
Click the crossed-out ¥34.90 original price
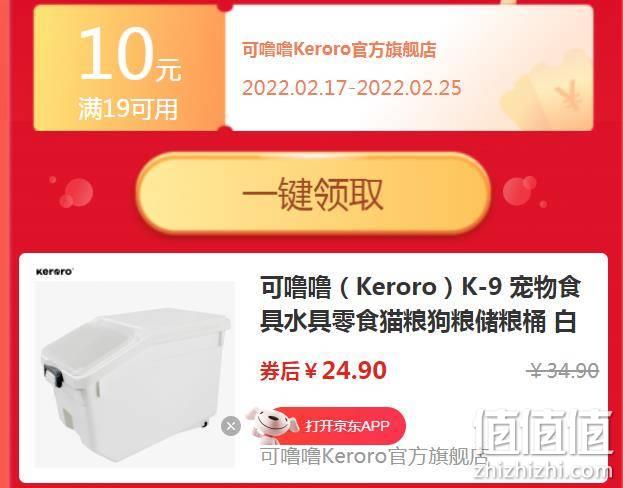[563, 371]
